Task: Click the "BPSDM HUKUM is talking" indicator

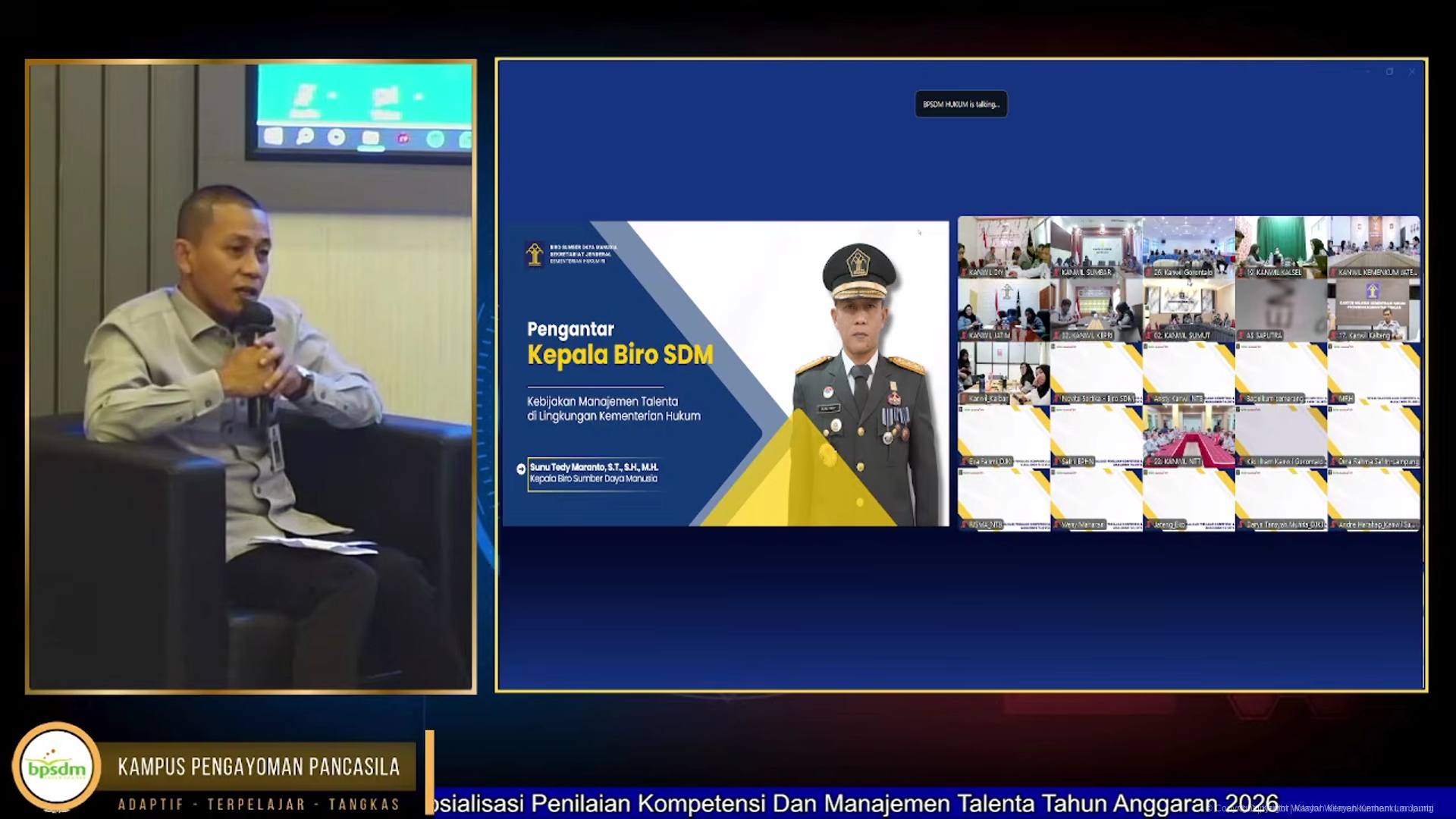Action: coord(961,105)
